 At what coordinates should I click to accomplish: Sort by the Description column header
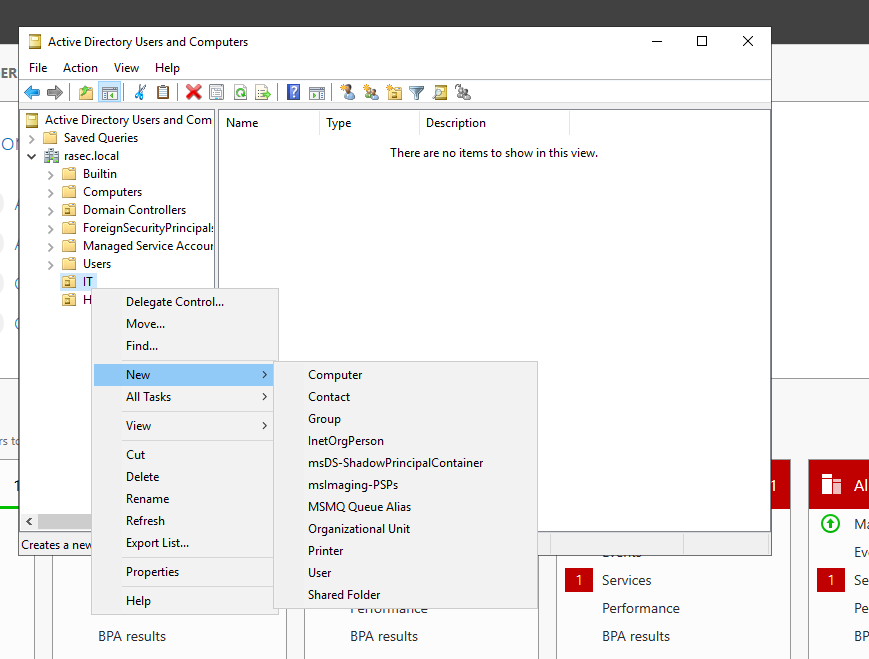(494, 123)
